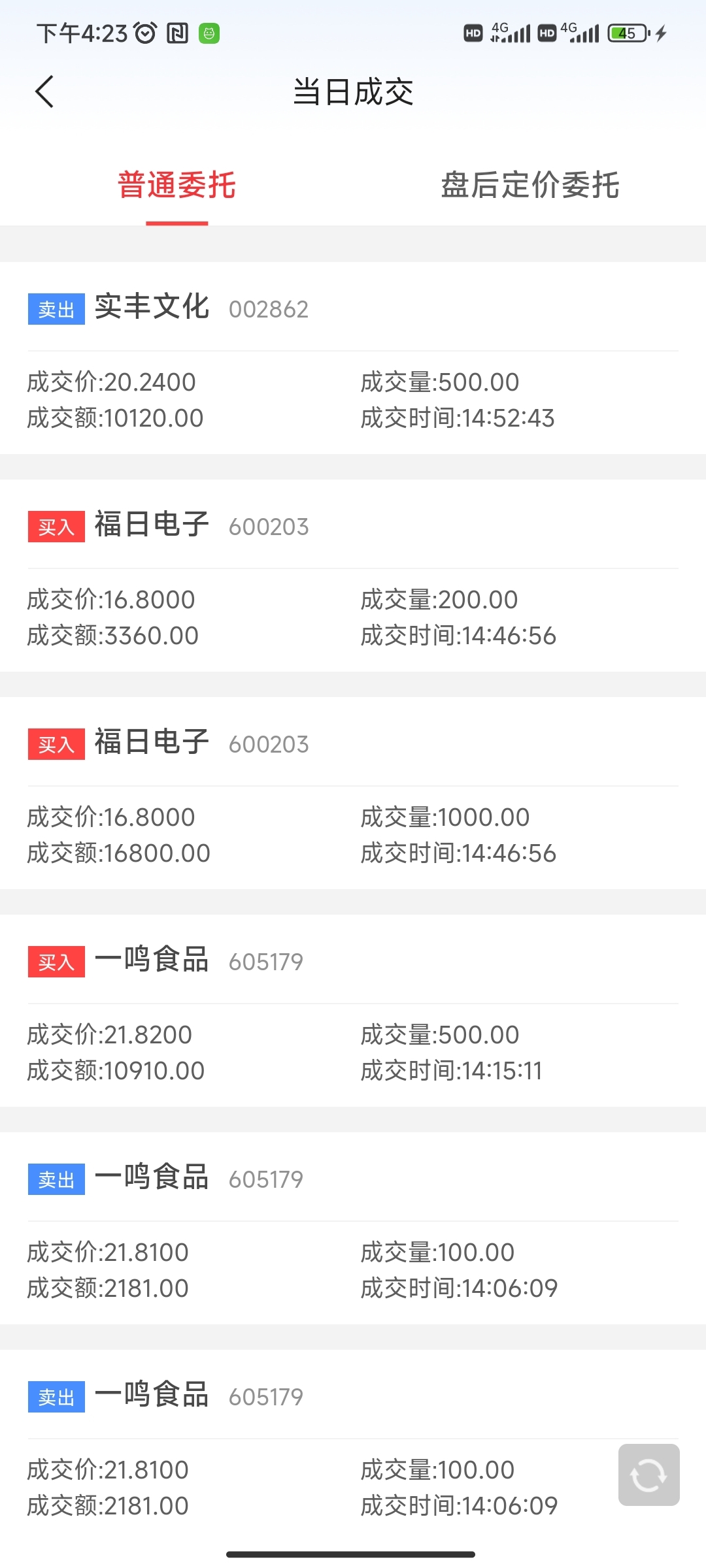Open 福日电子 trade with 成交额 16800.00

353,793
